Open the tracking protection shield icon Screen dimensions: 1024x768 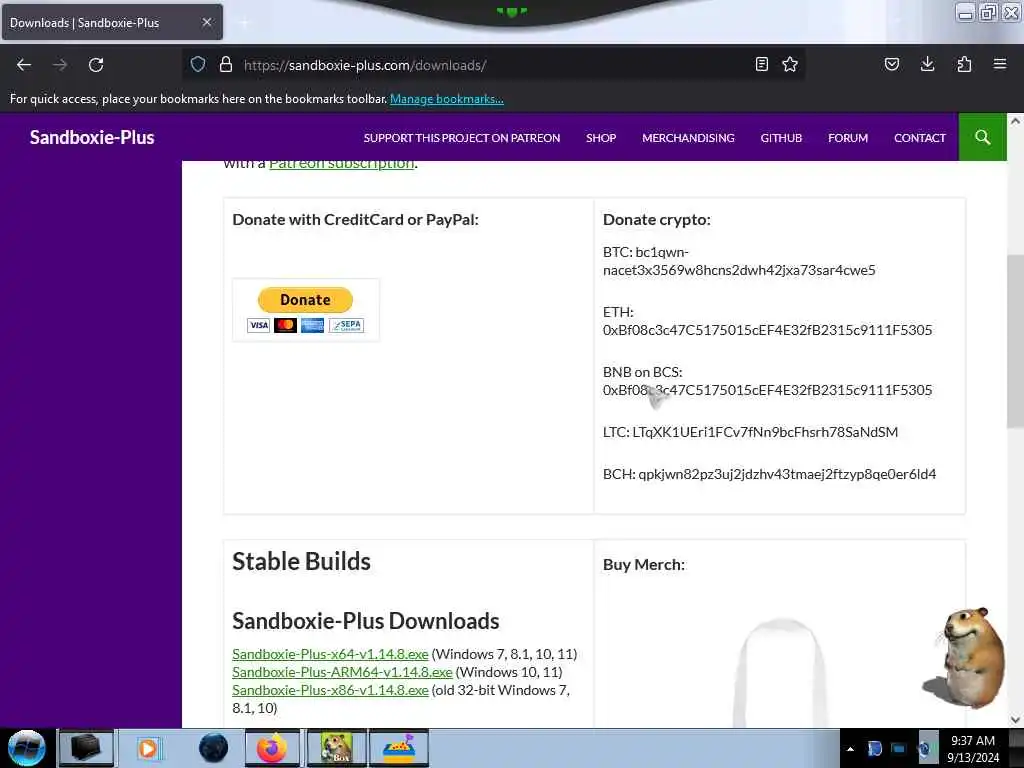(x=198, y=64)
